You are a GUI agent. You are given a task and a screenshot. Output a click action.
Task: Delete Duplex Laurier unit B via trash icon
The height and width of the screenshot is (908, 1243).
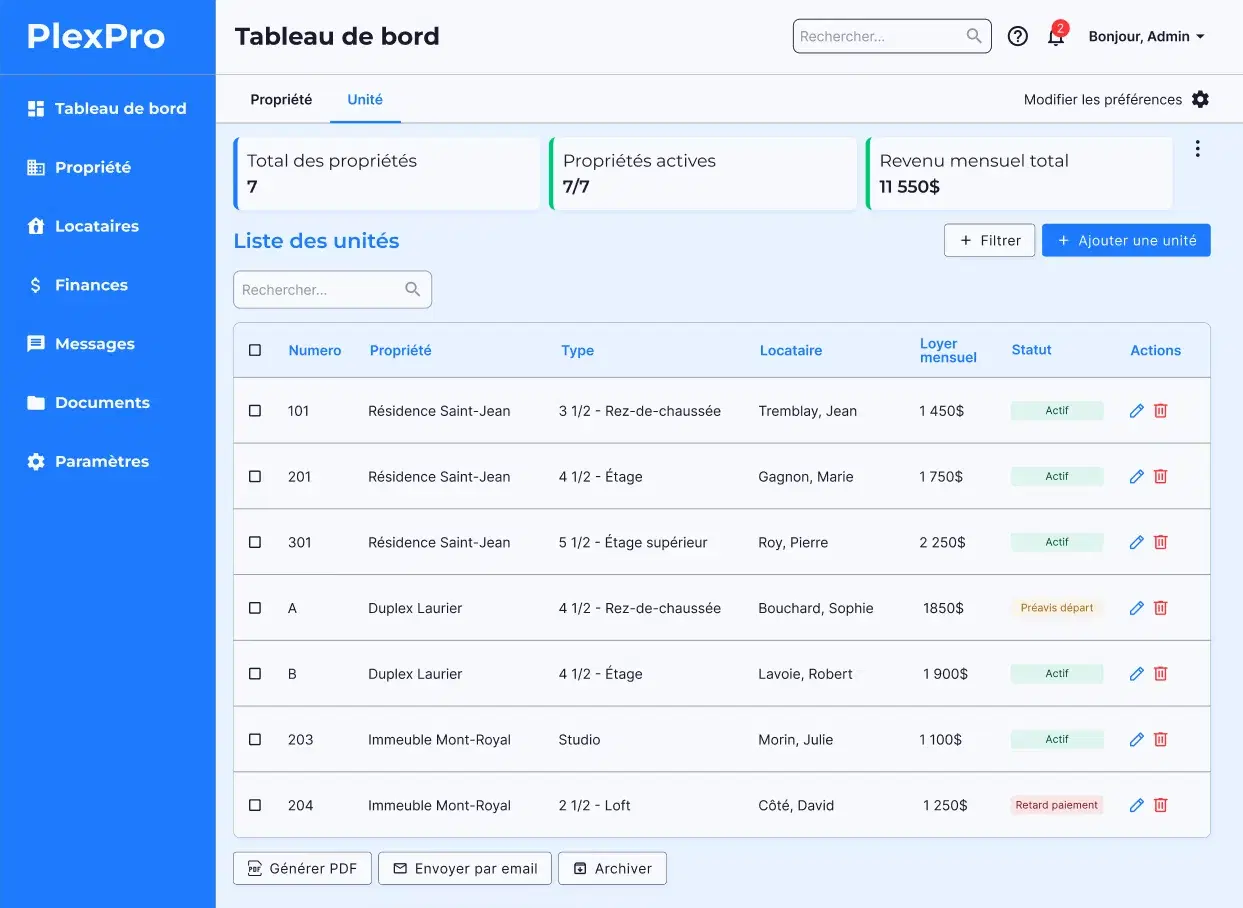(x=1160, y=674)
